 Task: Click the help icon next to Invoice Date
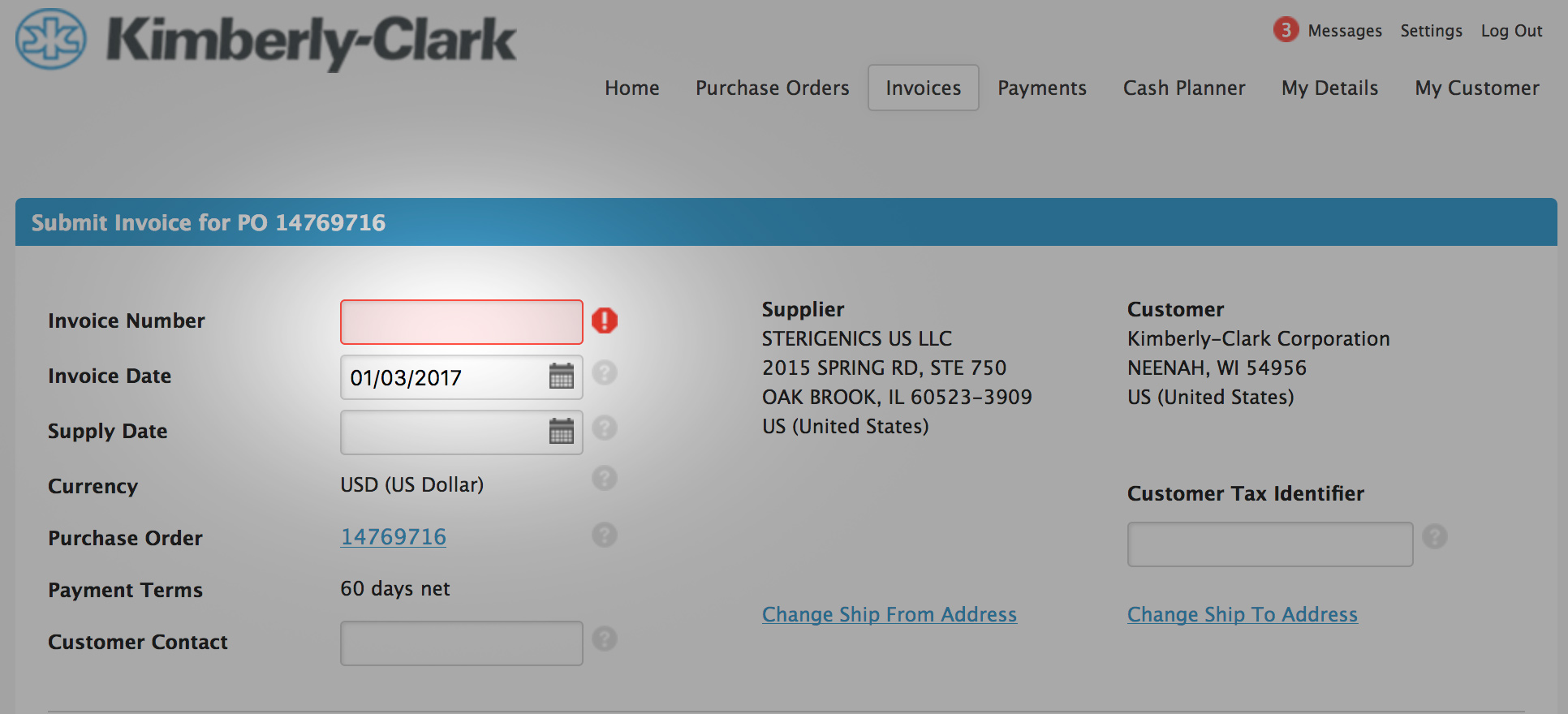pos(605,373)
